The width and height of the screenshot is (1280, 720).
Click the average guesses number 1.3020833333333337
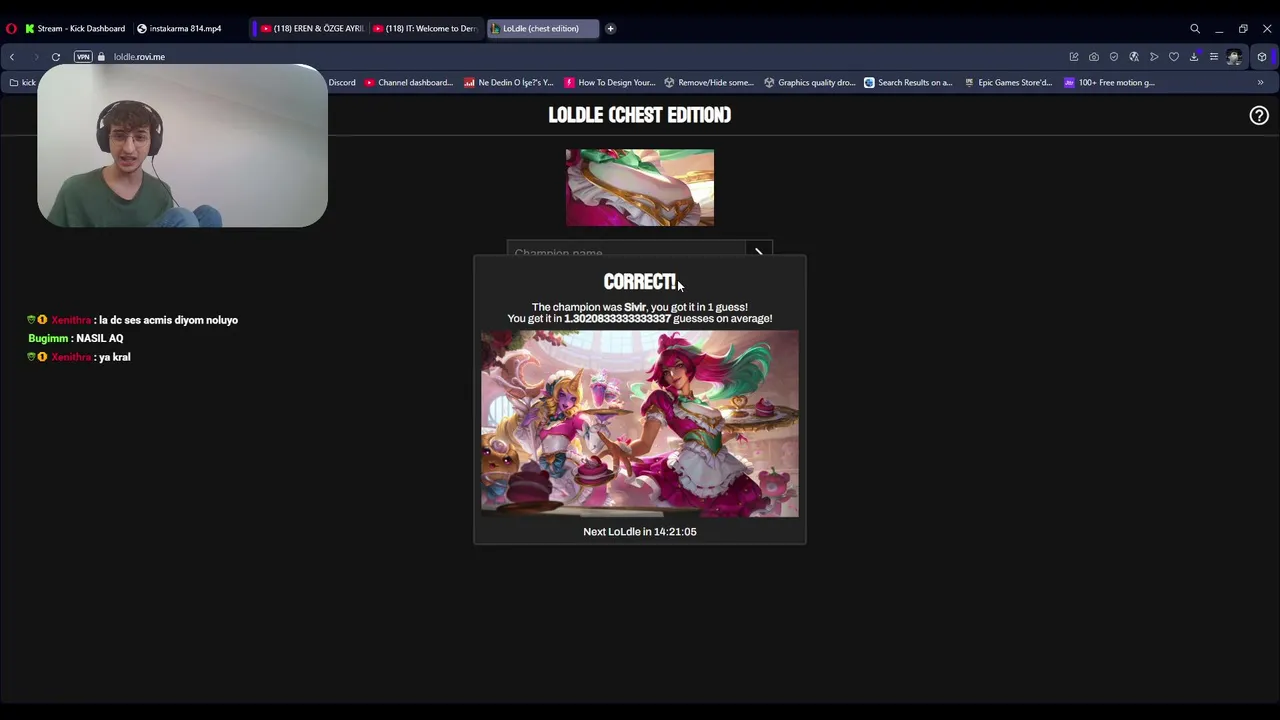pyautogui.click(x=618, y=319)
